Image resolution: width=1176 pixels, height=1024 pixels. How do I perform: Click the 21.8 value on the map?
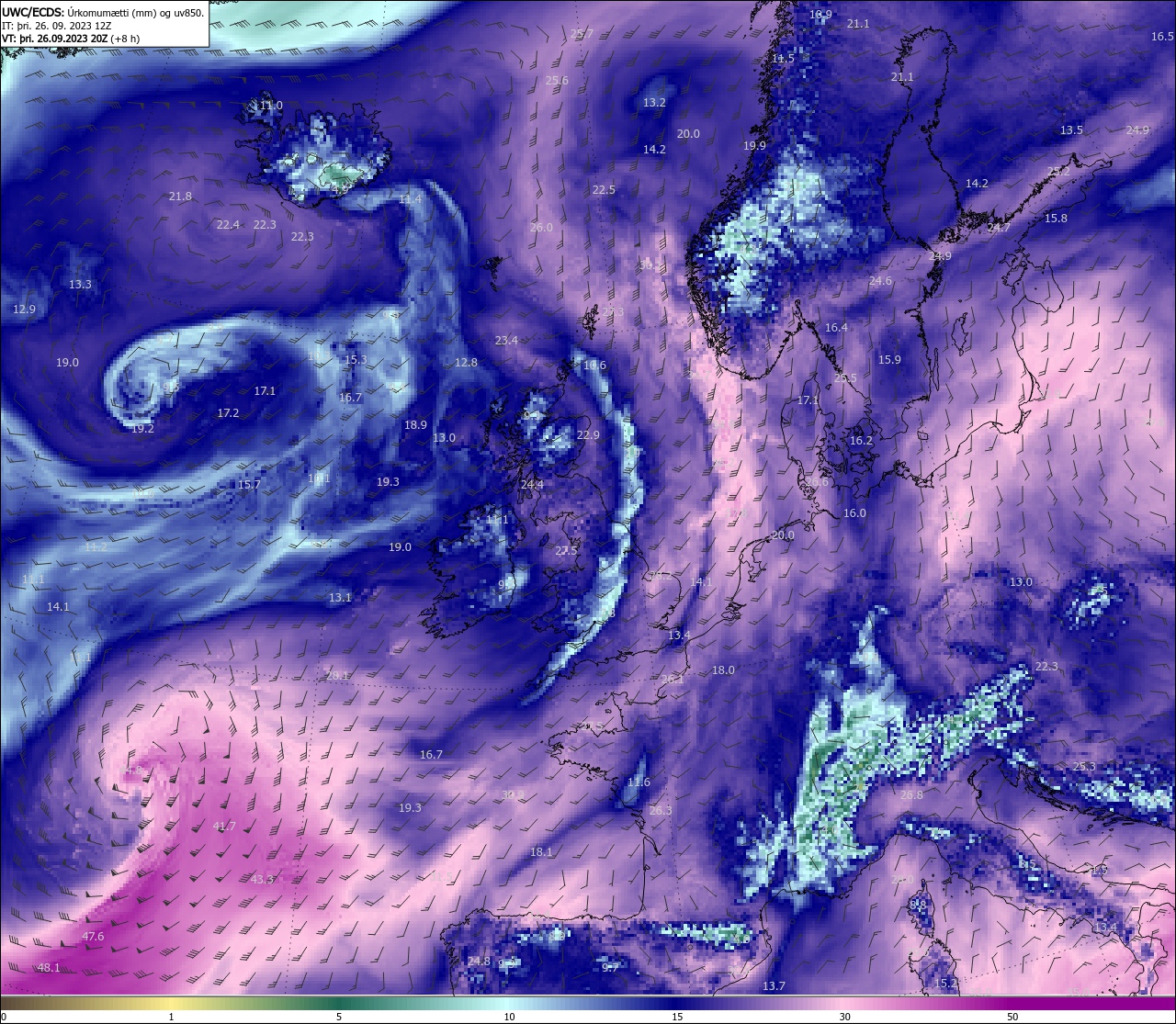[180, 197]
